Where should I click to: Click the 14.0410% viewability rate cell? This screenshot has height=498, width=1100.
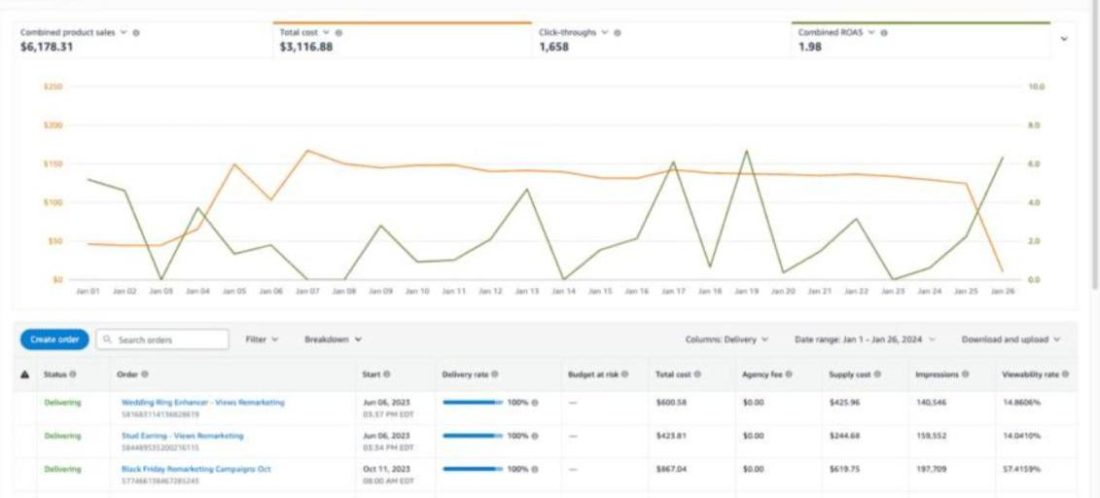[1022, 436]
